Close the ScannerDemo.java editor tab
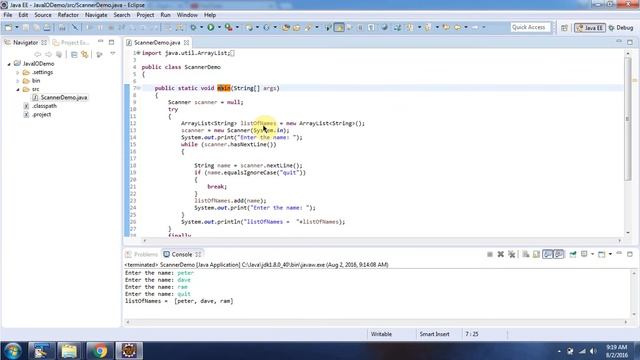Screen dimensions: 640x360 tap(187, 42)
